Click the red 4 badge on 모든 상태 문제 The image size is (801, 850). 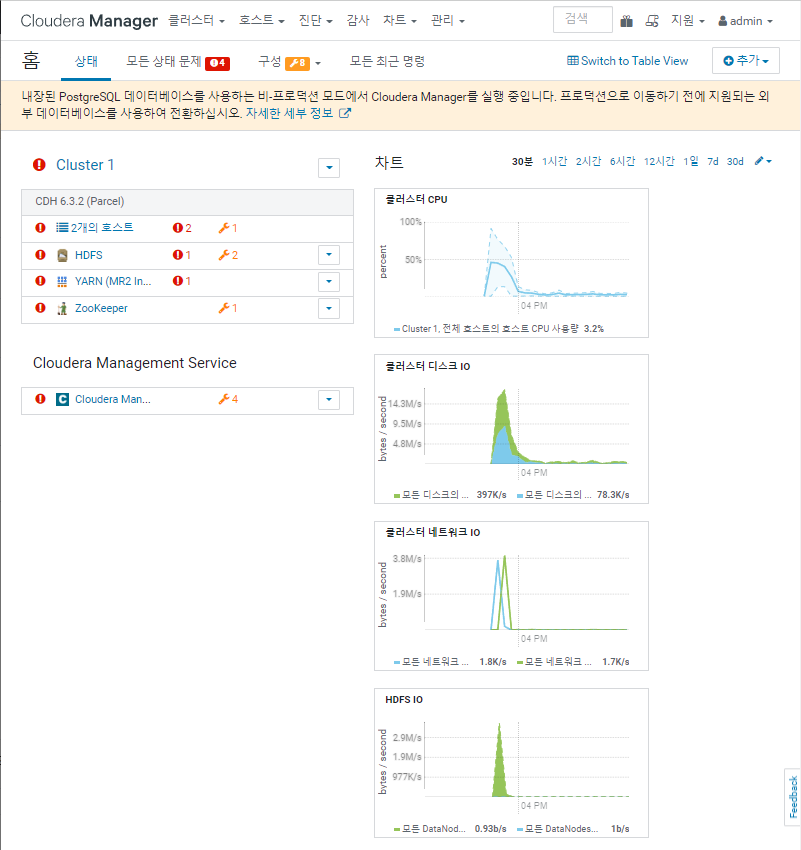217,63
